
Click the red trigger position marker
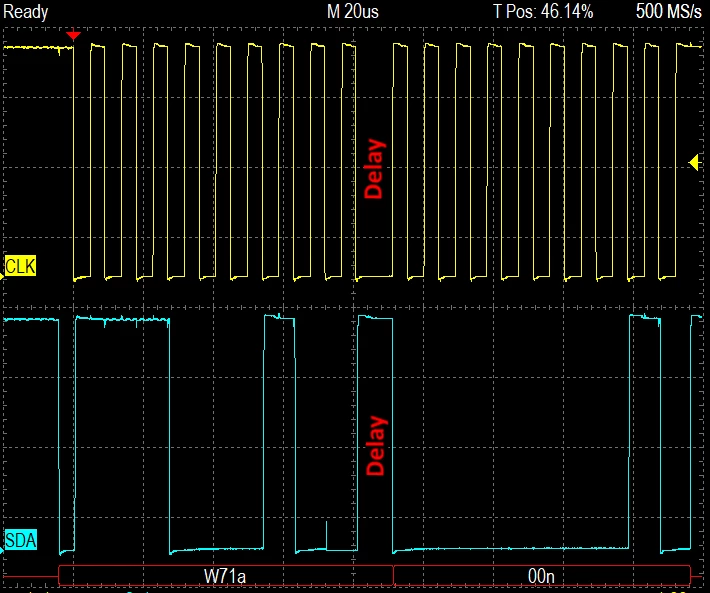[73, 35]
